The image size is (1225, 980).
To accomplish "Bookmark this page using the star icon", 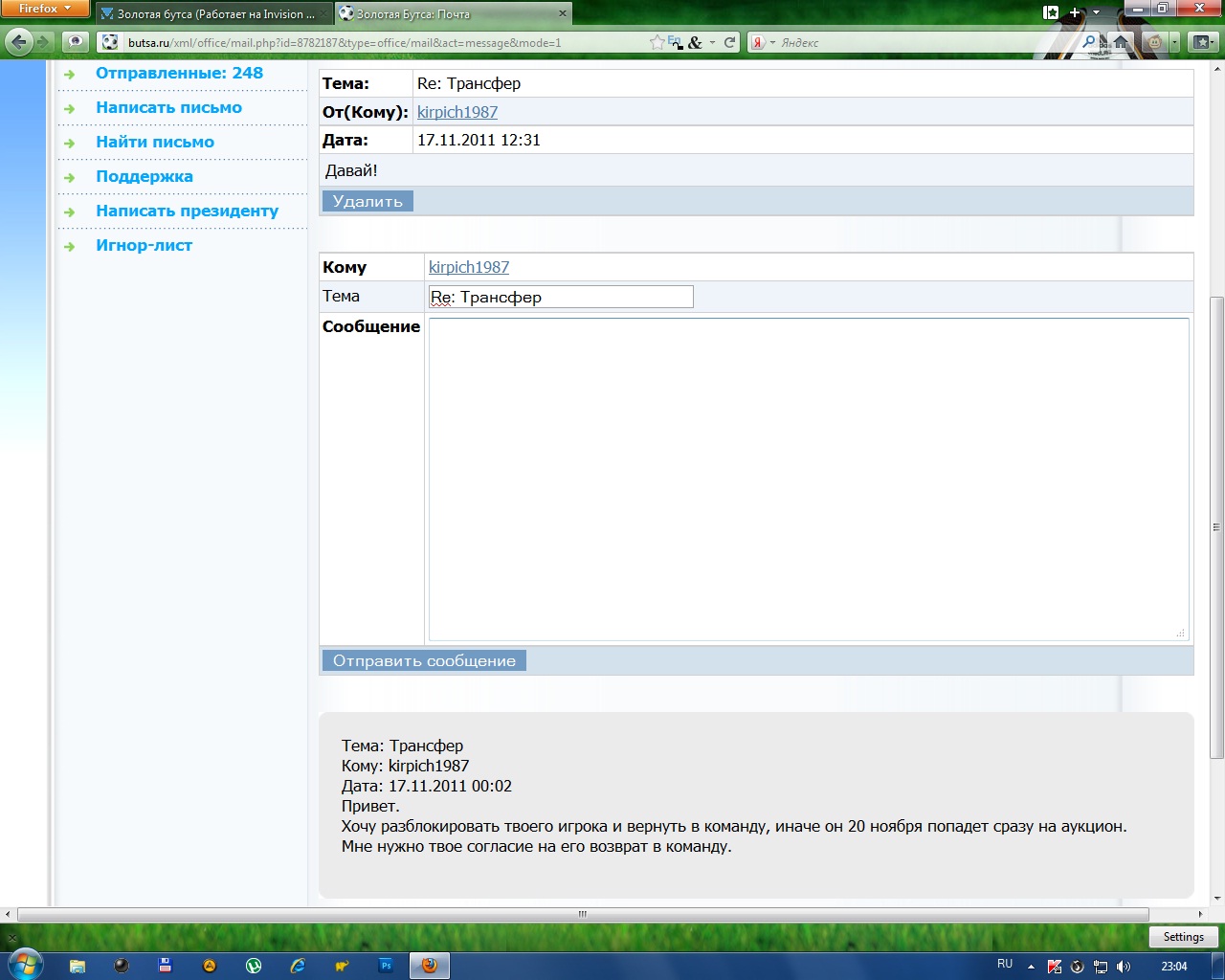I will click(x=657, y=42).
